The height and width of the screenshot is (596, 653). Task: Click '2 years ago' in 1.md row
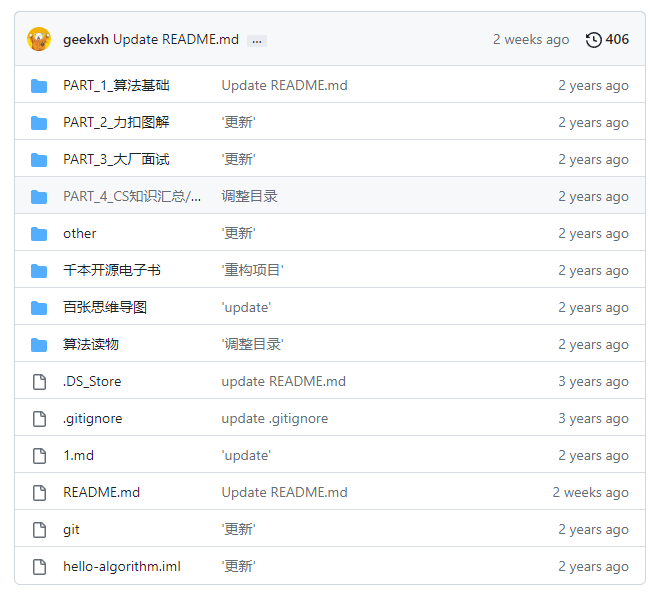(x=593, y=456)
